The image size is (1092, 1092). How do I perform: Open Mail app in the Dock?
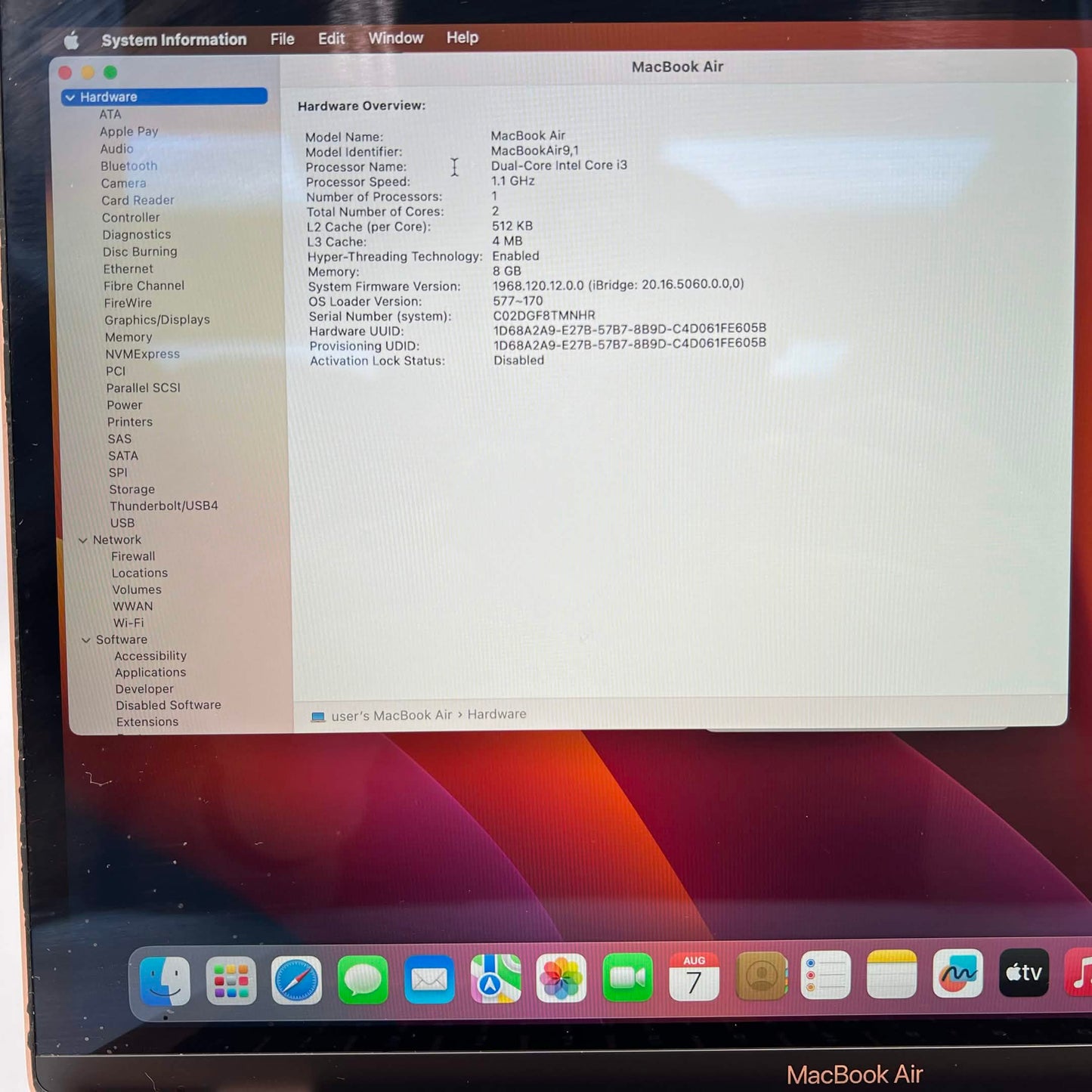click(429, 980)
